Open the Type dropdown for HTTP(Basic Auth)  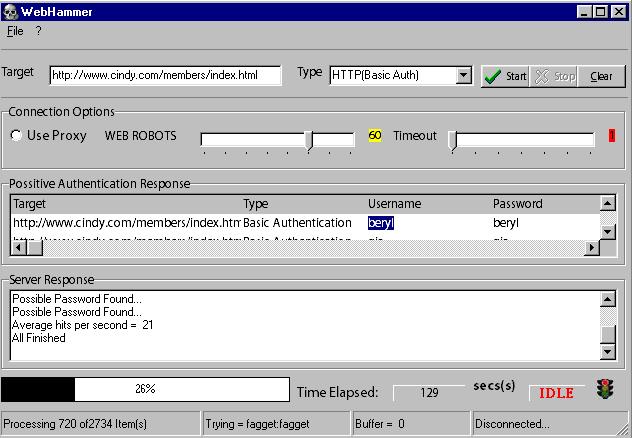coord(463,75)
